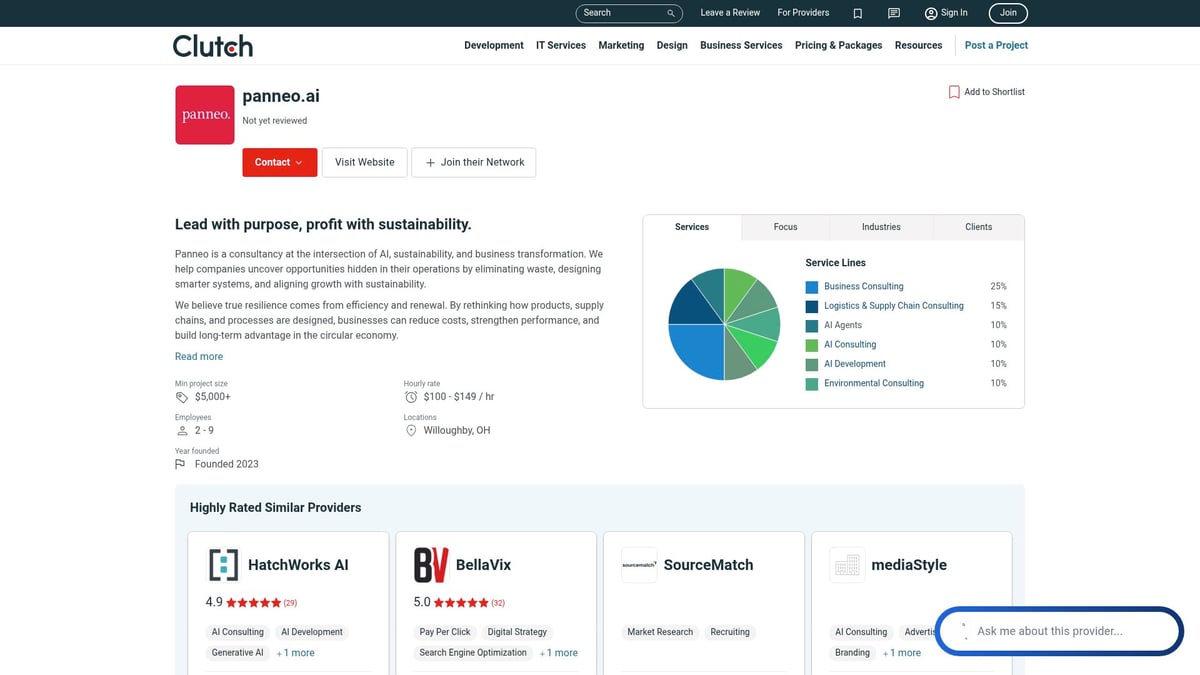Click For Providers link
1200x675 pixels.
pos(803,13)
